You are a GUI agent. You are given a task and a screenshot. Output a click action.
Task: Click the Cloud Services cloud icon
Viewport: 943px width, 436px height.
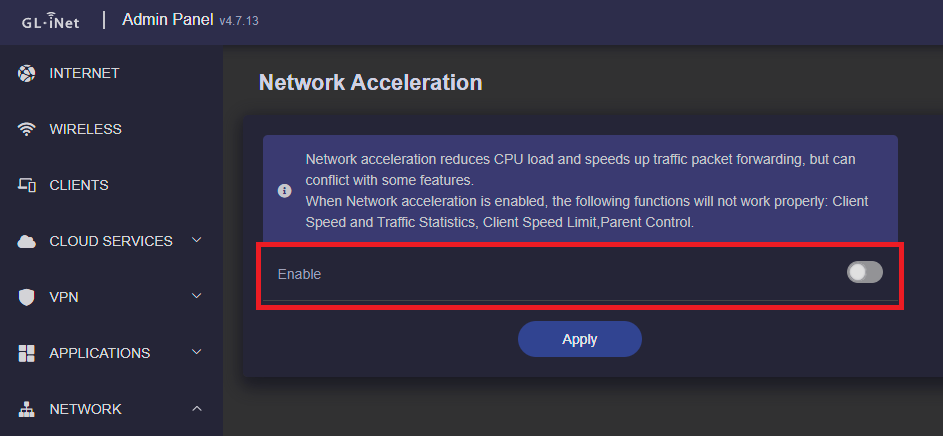click(27, 241)
